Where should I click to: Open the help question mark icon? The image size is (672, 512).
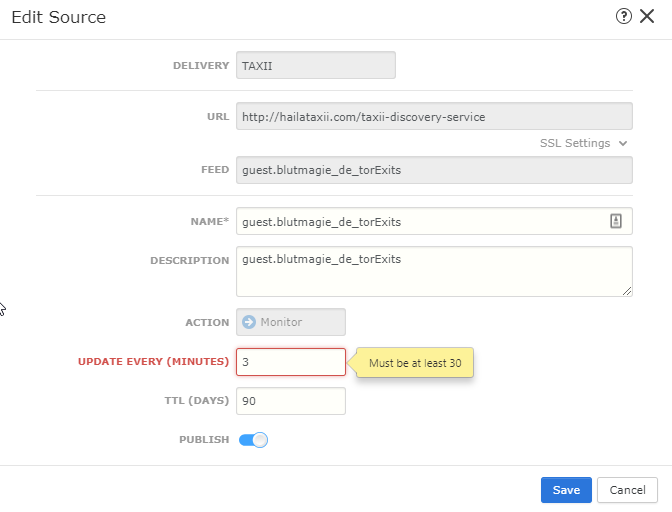624,17
